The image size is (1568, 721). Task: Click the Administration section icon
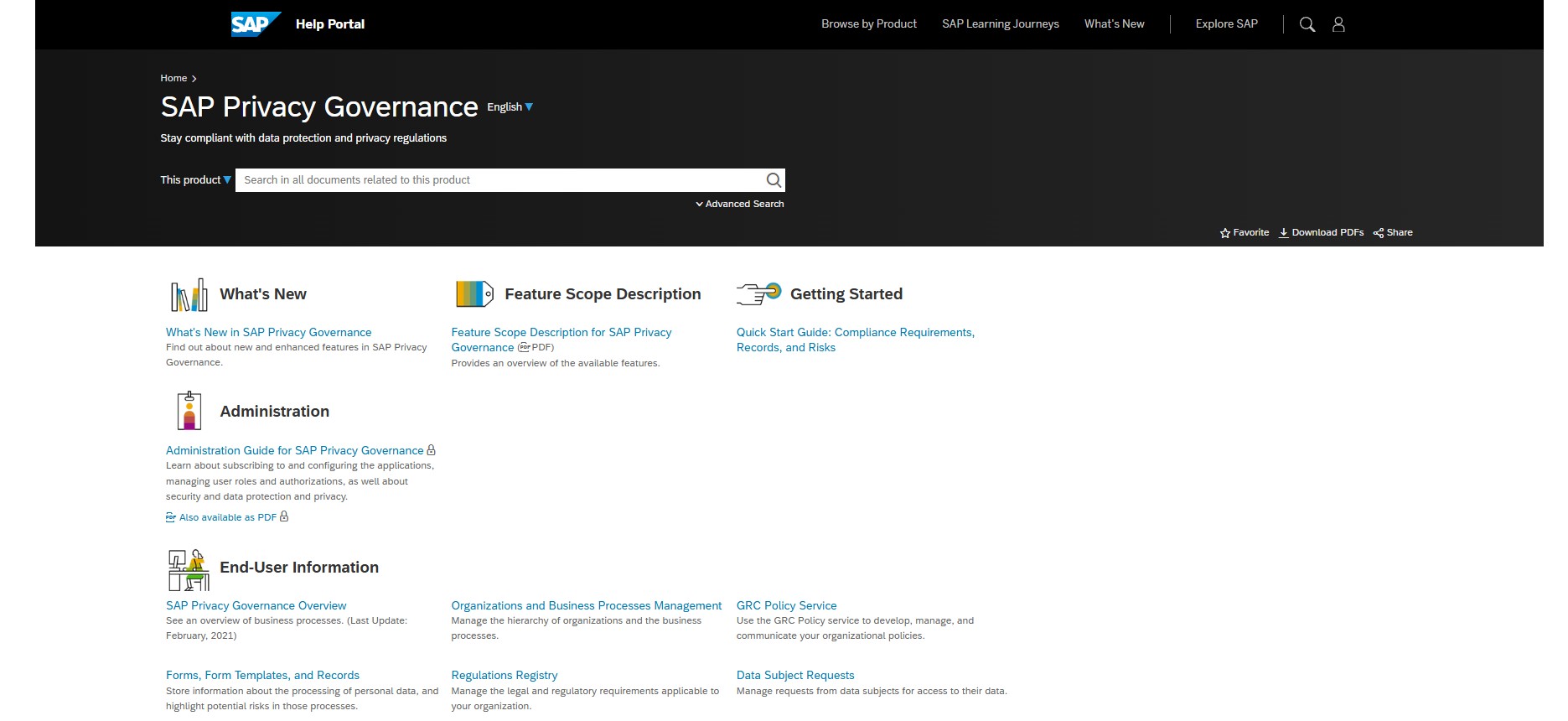pyautogui.click(x=189, y=412)
